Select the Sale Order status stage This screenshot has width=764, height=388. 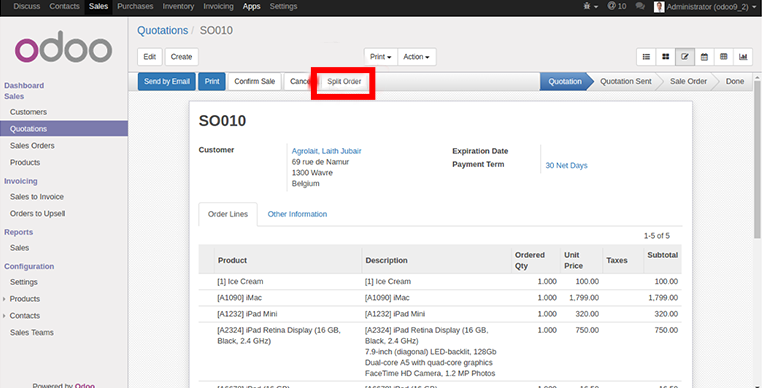click(688, 81)
